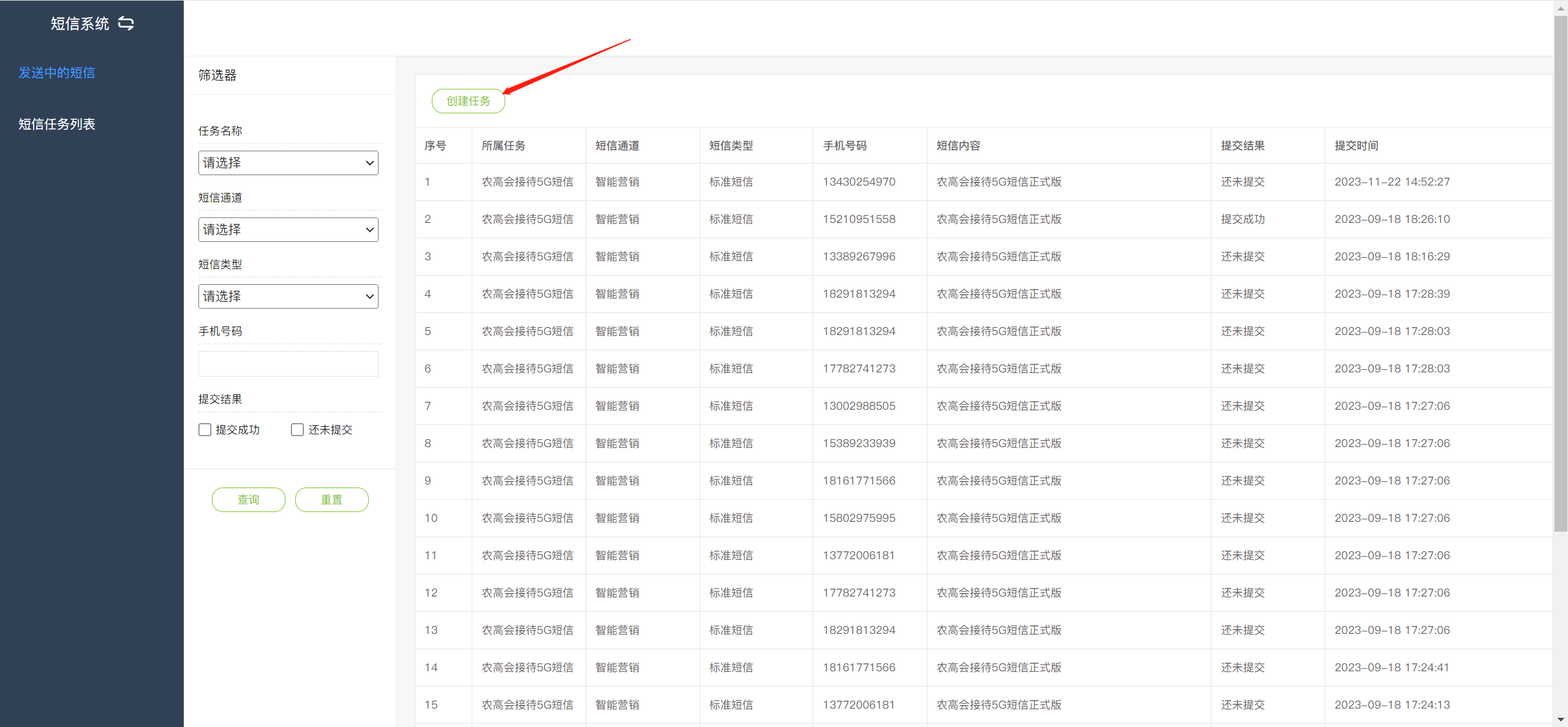
Task: Expand the 任务名称 dropdown
Action: click(x=288, y=163)
